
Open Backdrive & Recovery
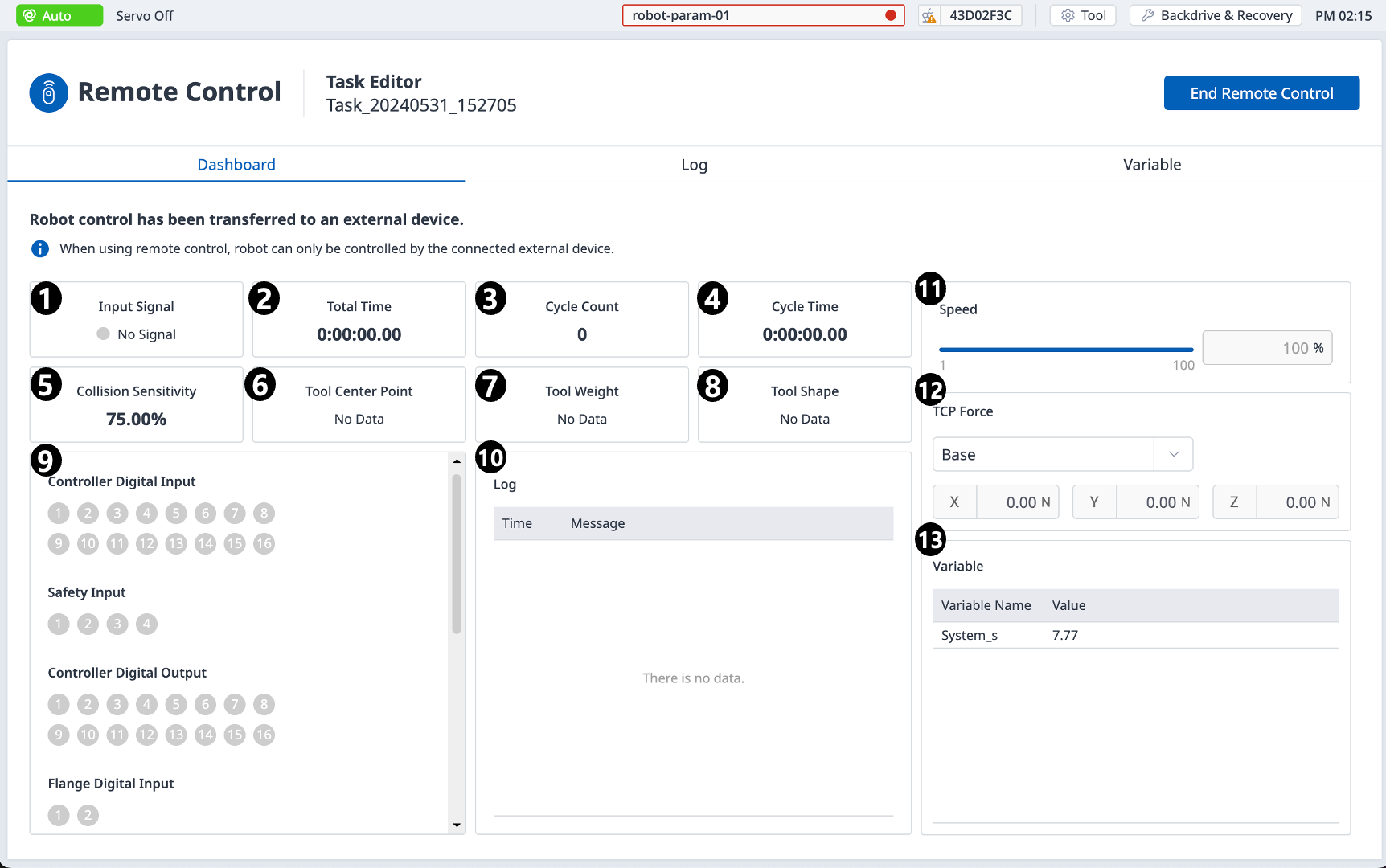tap(1216, 15)
